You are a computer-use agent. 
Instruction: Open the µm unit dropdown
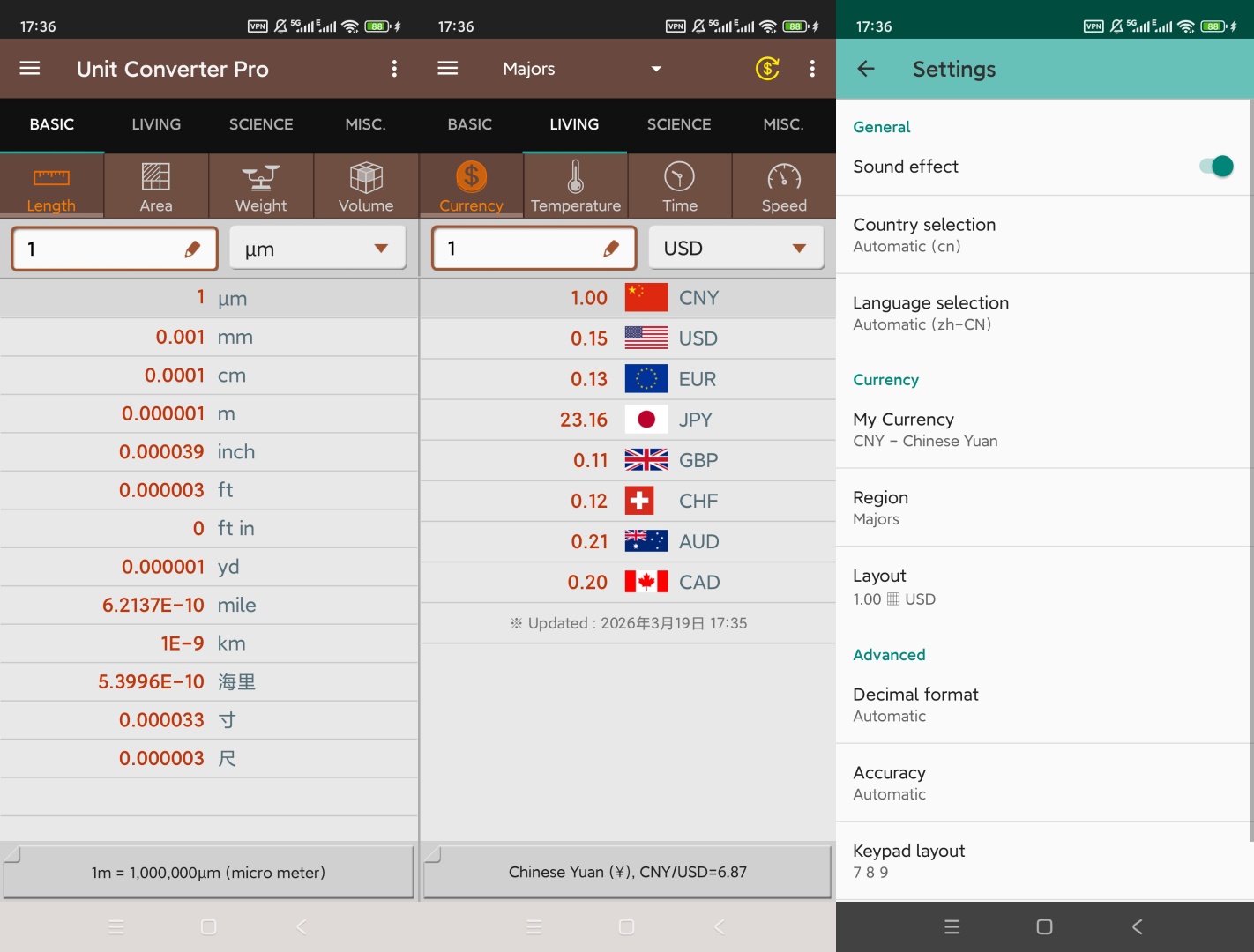click(x=317, y=249)
